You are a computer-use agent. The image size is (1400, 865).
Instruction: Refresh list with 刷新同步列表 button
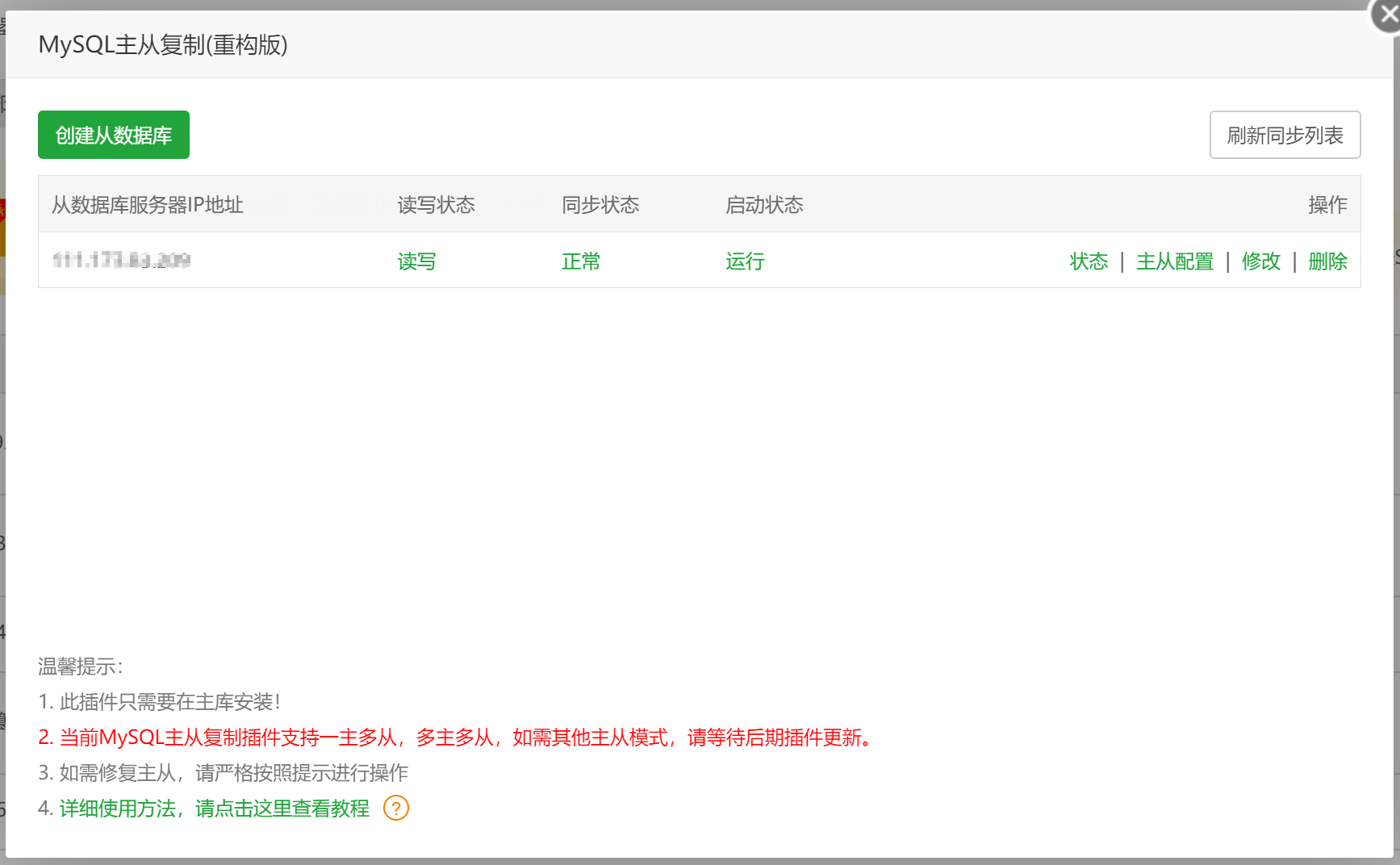(1285, 135)
